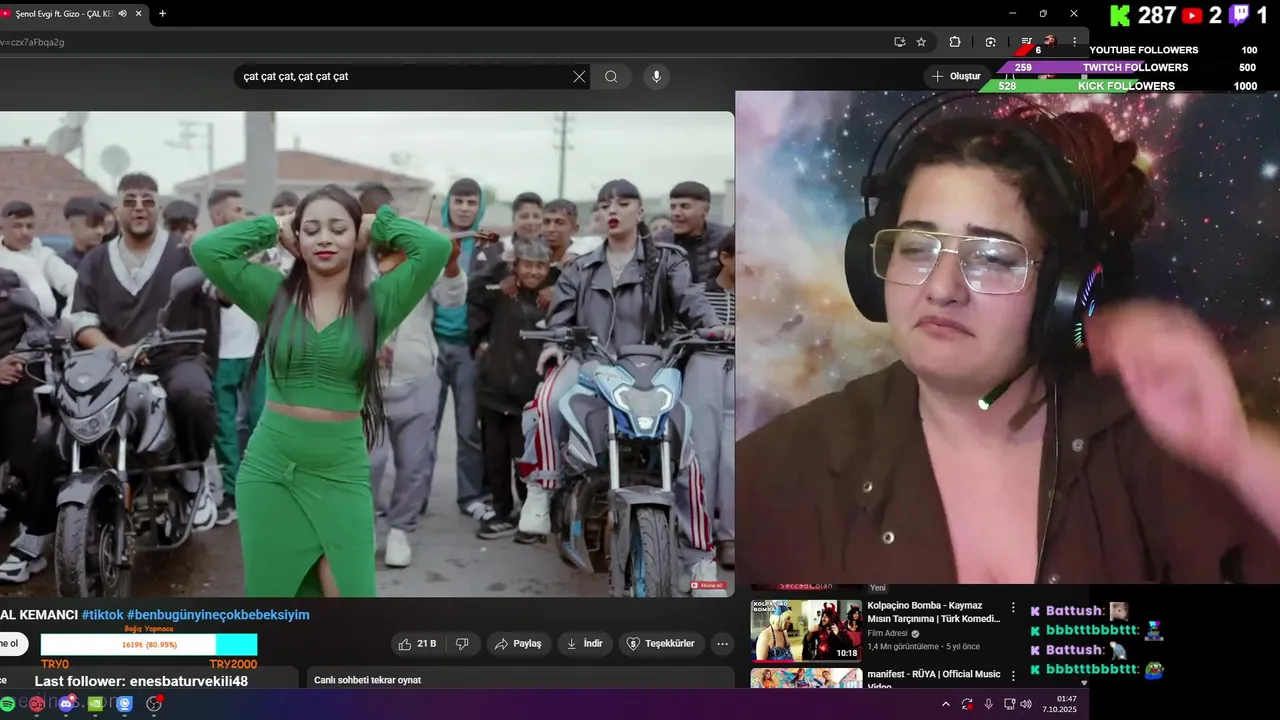The height and width of the screenshot is (720, 1280).
Task: Like the video with the thumbs-up button
Action: tap(418, 644)
